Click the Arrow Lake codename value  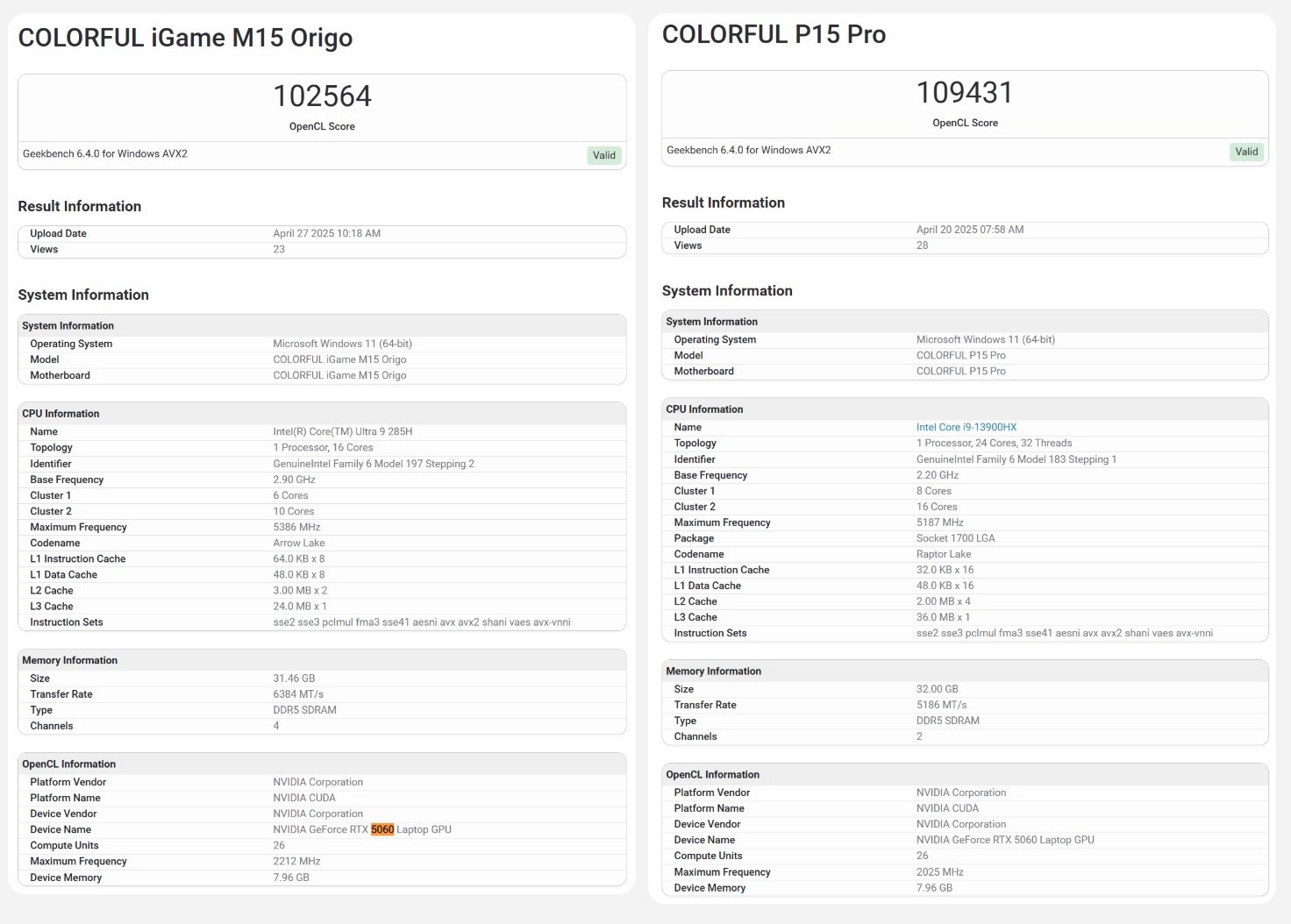coord(298,543)
